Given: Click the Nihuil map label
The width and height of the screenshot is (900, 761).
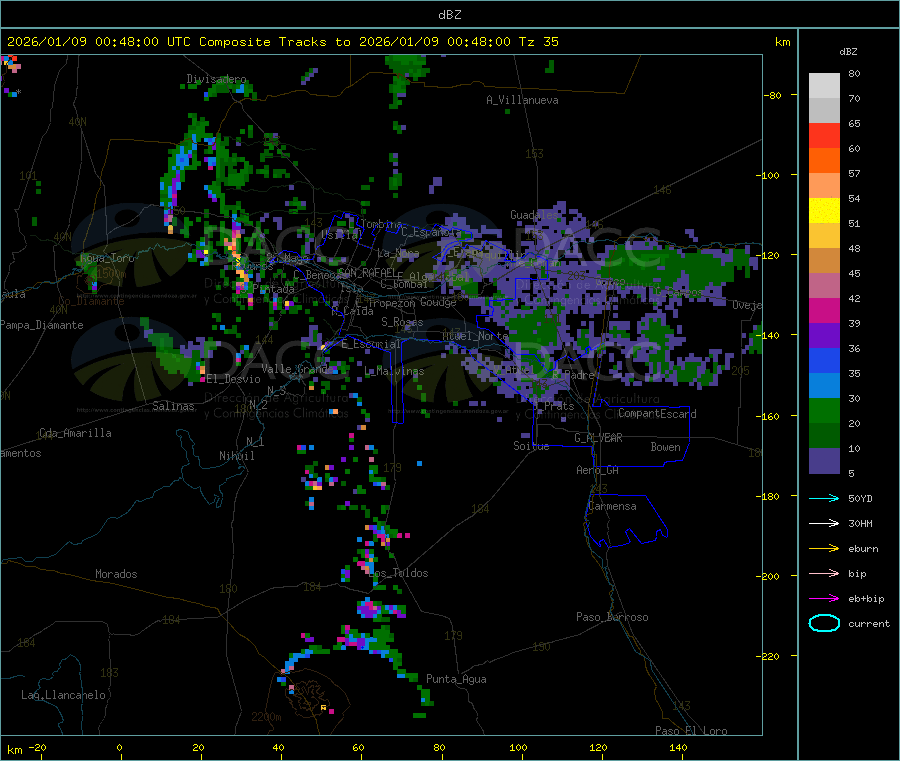Looking at the screenshot, I should click(236, 456).
